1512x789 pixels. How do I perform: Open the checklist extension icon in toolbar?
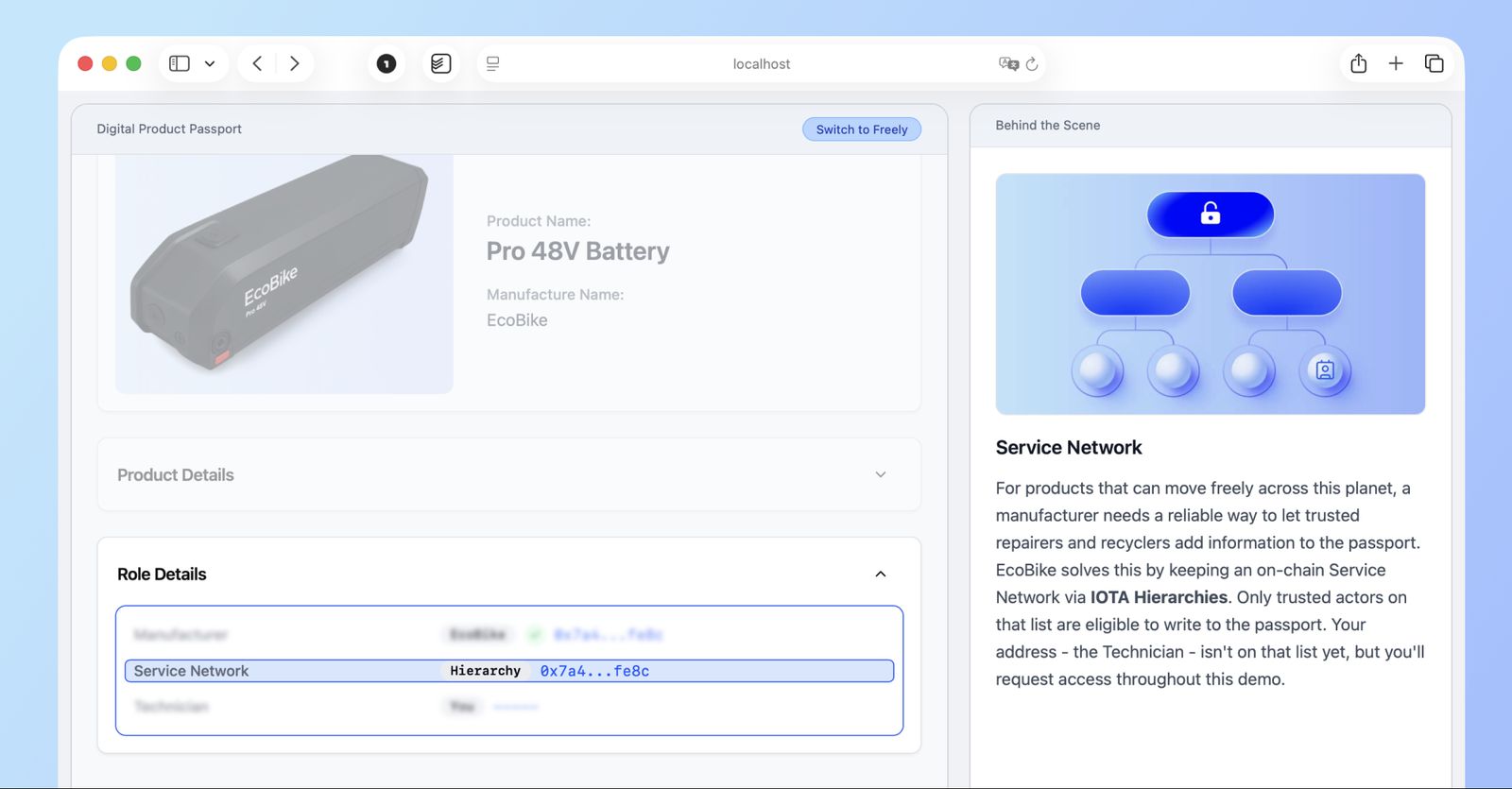coord(440,63)
